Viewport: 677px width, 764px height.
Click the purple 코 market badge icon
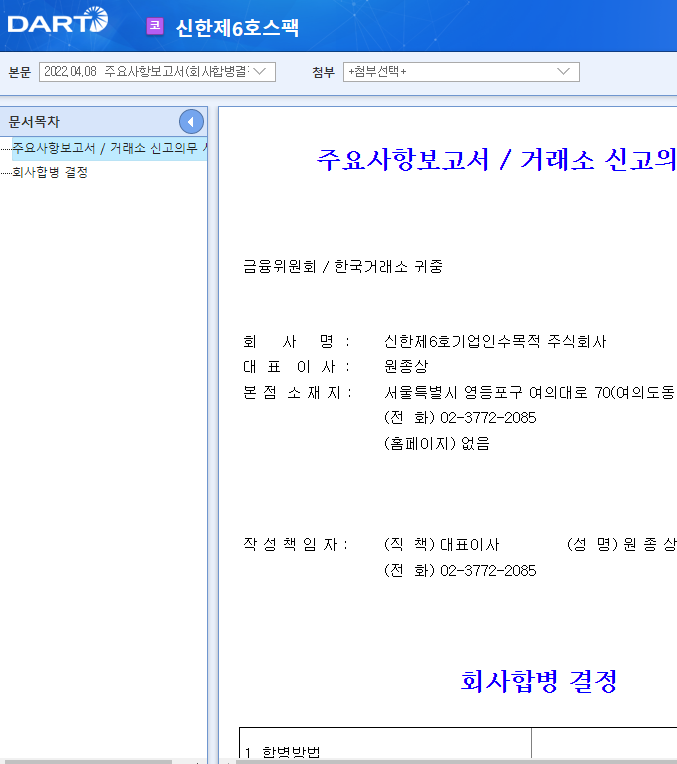(x=155, y=26)
